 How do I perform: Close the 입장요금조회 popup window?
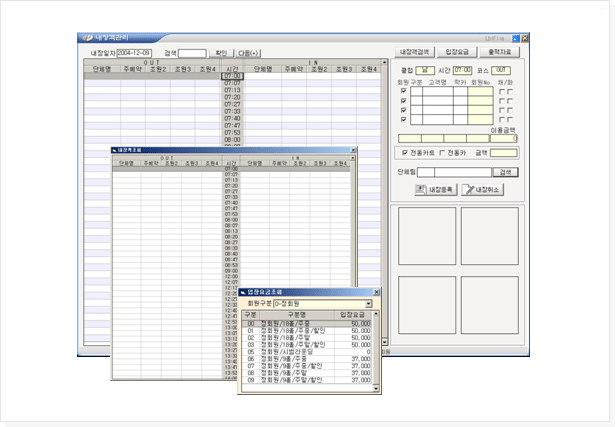coord(375,292)
